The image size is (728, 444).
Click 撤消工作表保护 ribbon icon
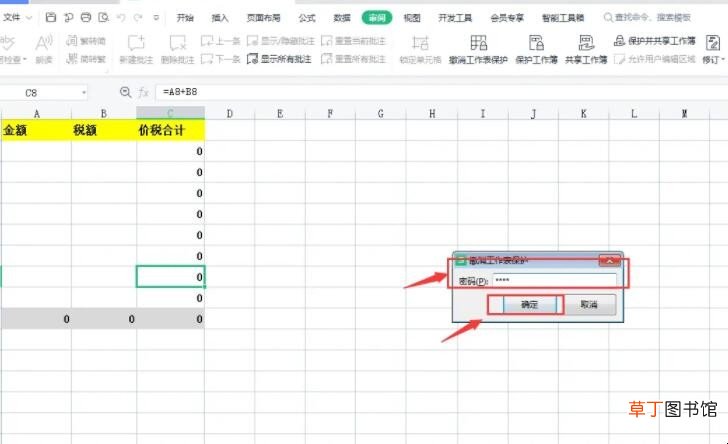point(478,49)
